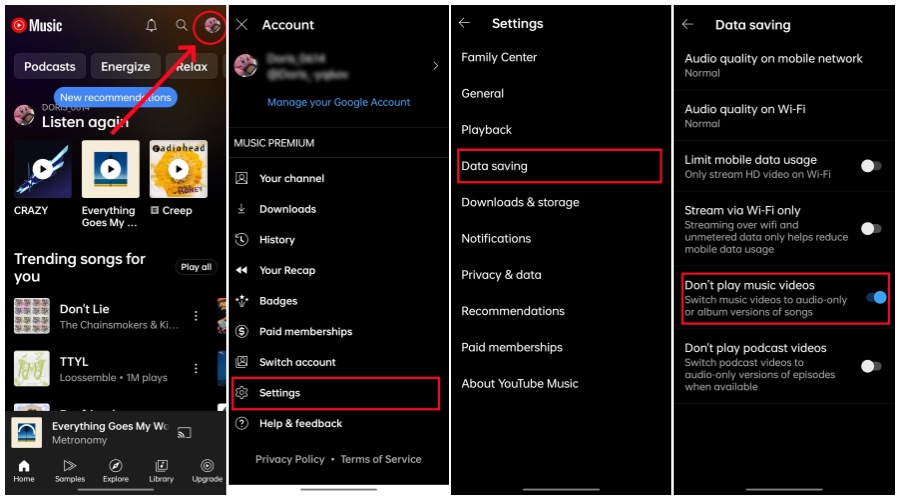Image resolution: width=900 pixels, height=500 pixels.
Task: Tap the search magnifier icon
Action: click(181, 25)
